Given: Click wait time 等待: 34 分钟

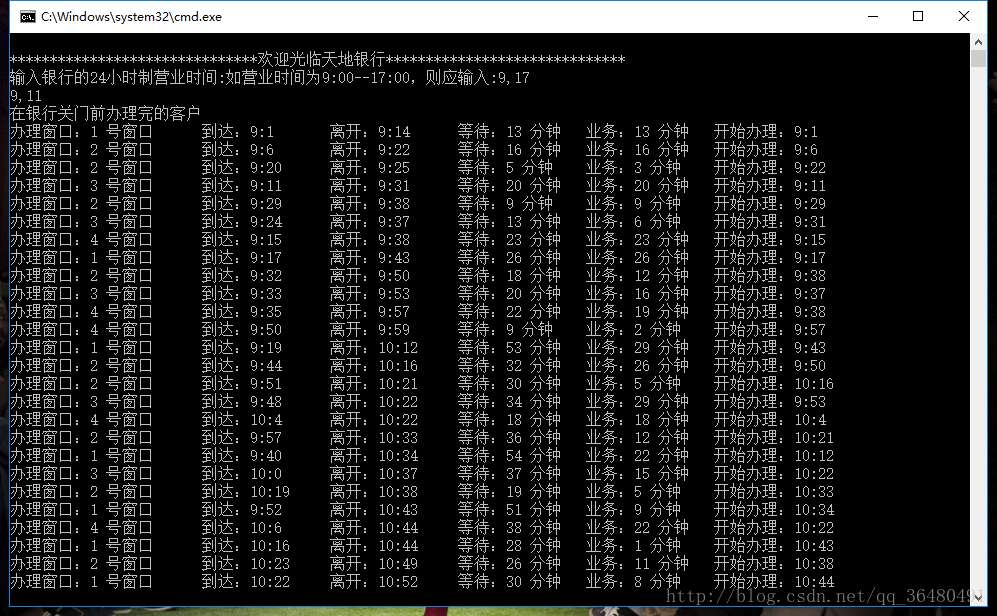Looking at the screenshot, I should coord(509,402).
